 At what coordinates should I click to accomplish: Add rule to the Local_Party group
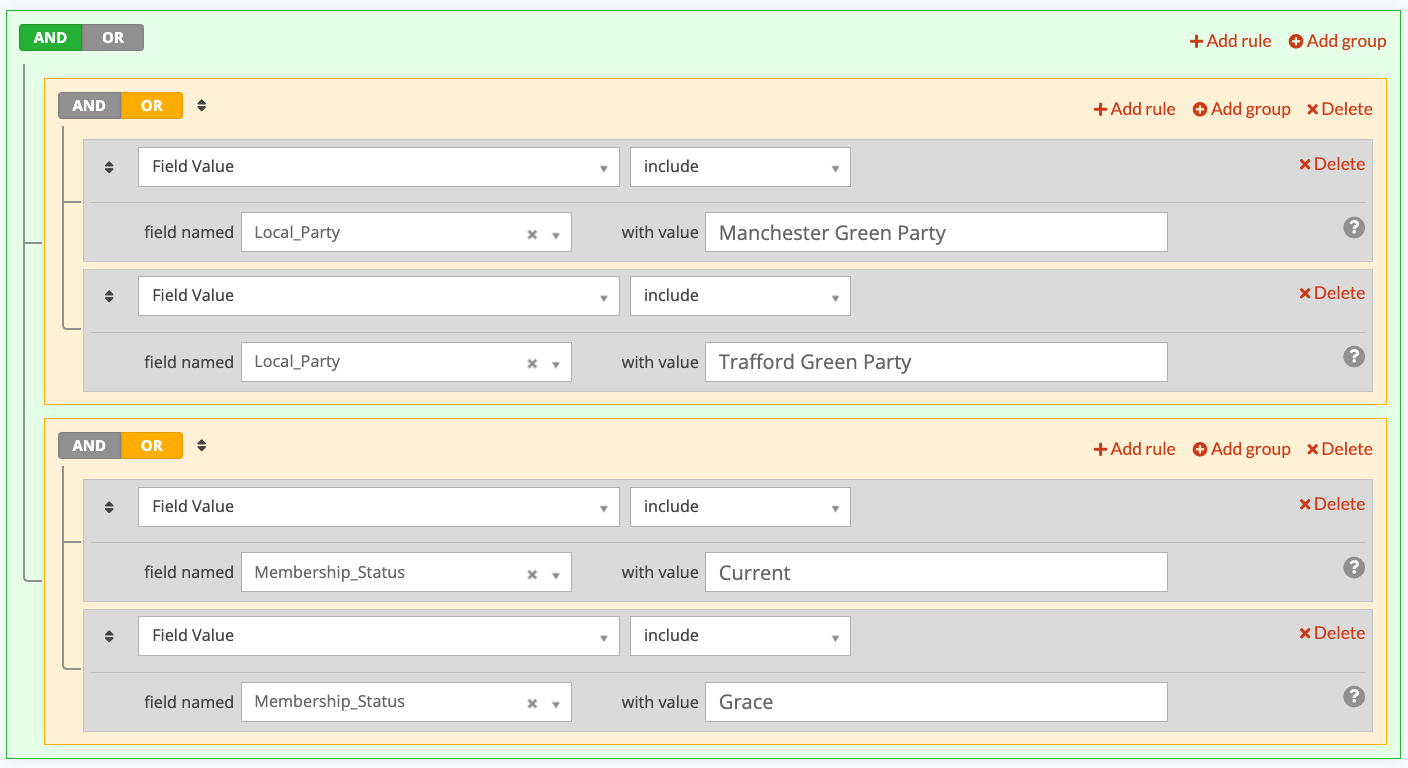[1134, 109]
